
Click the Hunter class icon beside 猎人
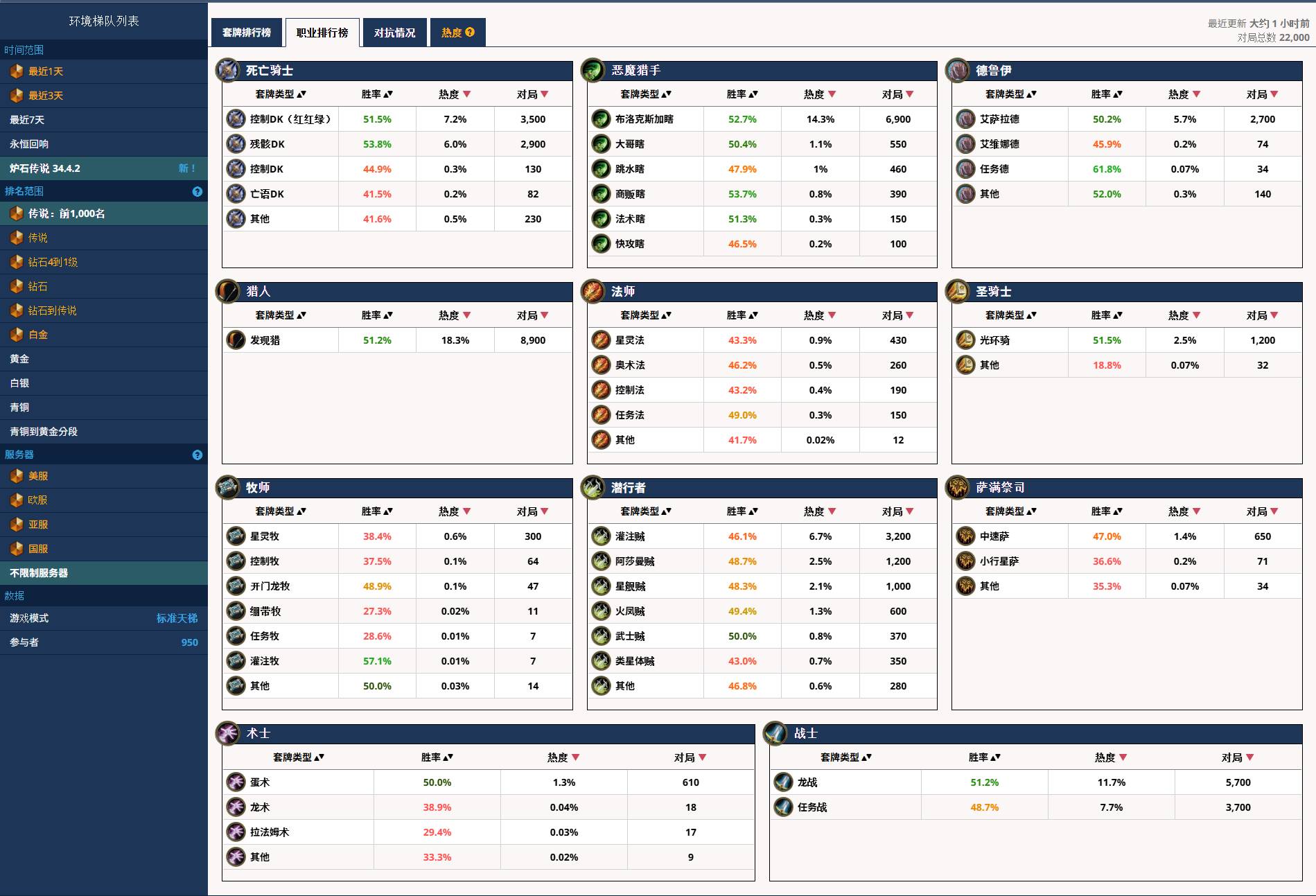[x=228, y=292]
